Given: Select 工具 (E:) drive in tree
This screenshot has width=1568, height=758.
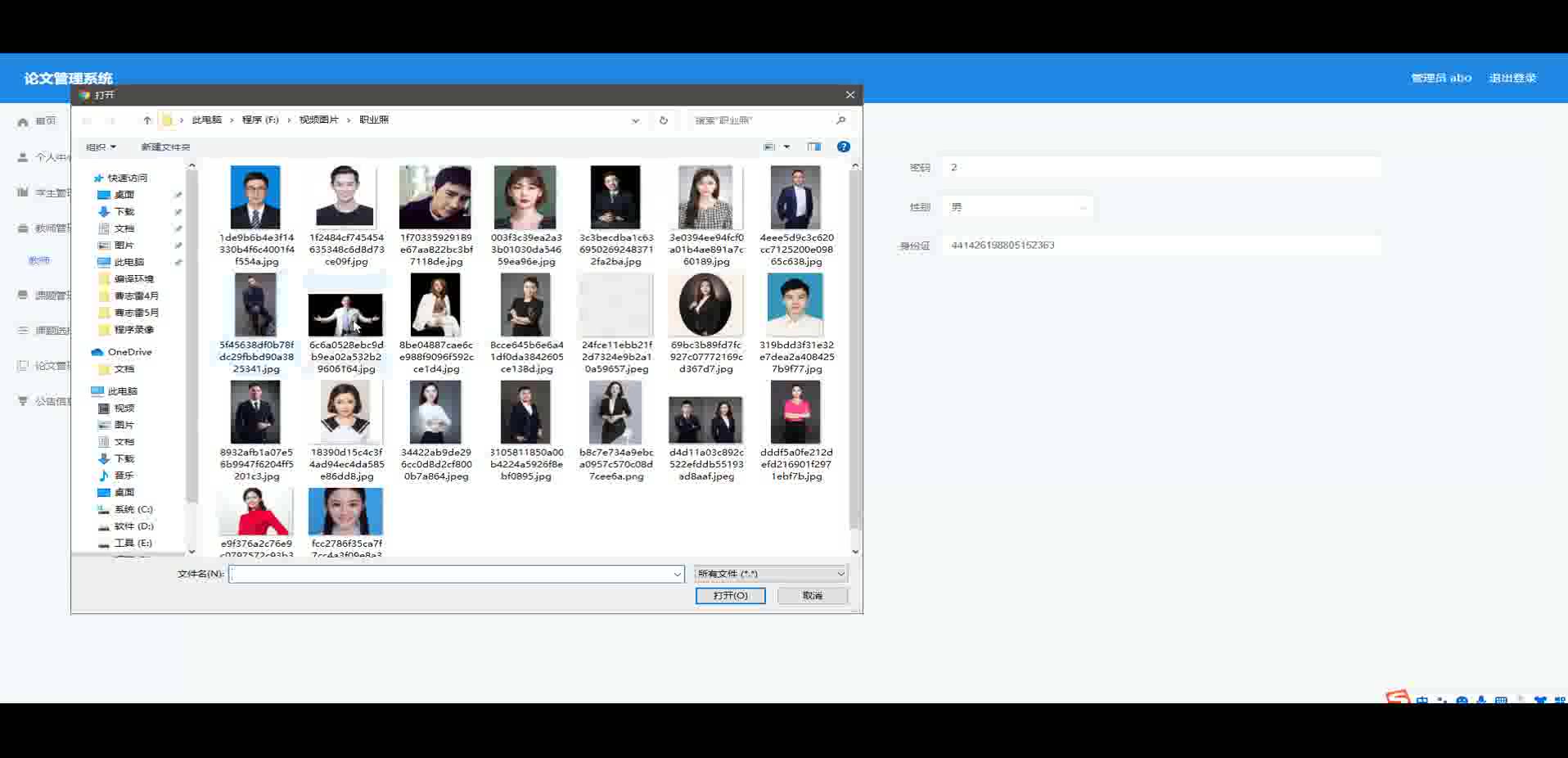Looking at the screenshot, I should tap(133, 543).
